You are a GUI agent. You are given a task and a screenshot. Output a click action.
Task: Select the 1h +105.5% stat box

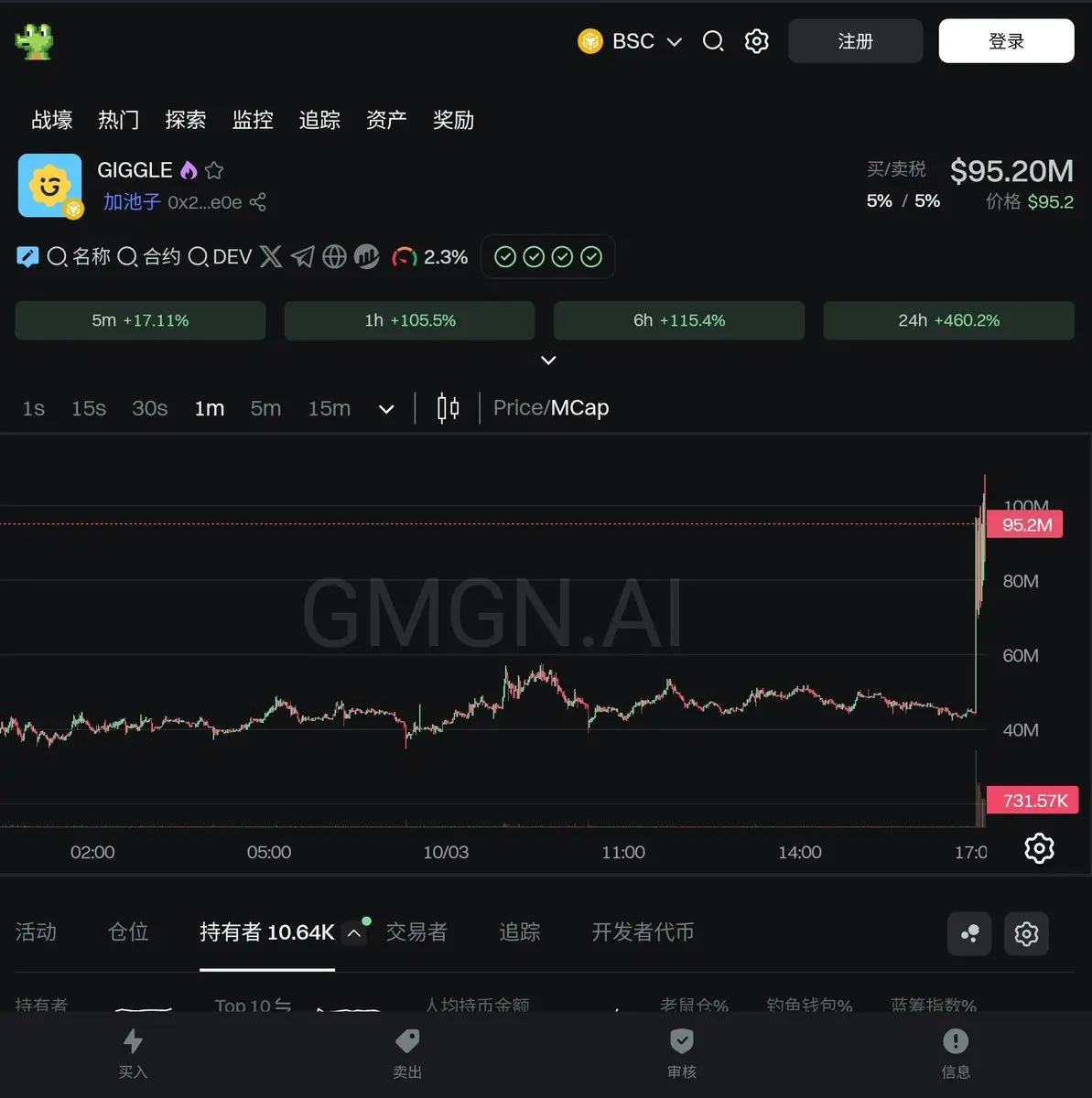[x=409, y=320]
